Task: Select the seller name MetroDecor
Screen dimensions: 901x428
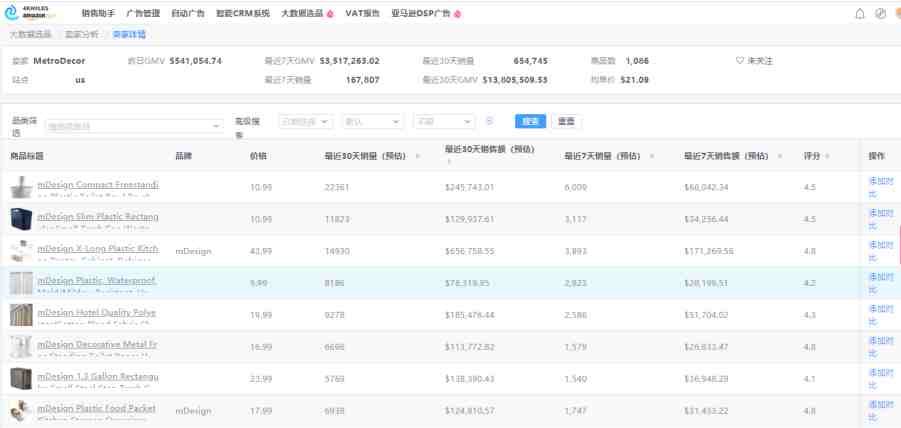Action: pos(59,60)
